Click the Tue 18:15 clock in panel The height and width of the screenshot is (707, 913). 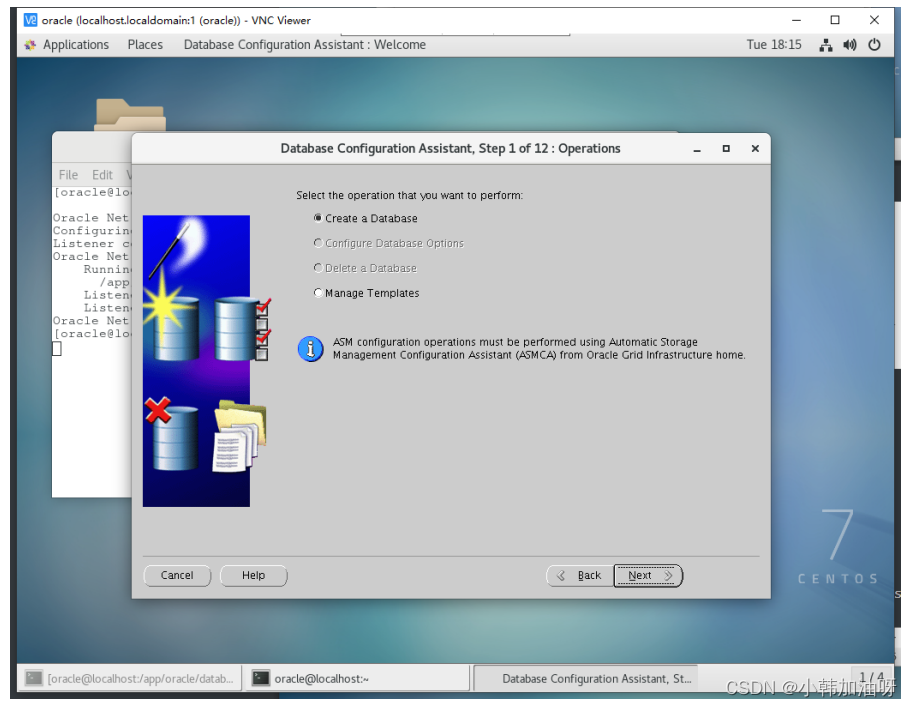coord(774,45)
